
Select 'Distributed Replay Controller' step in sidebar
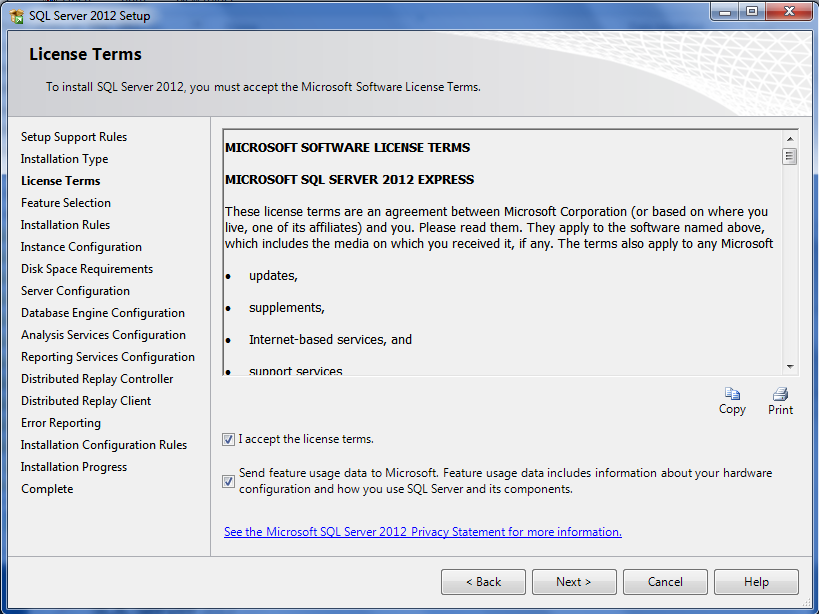coord(97,379)
